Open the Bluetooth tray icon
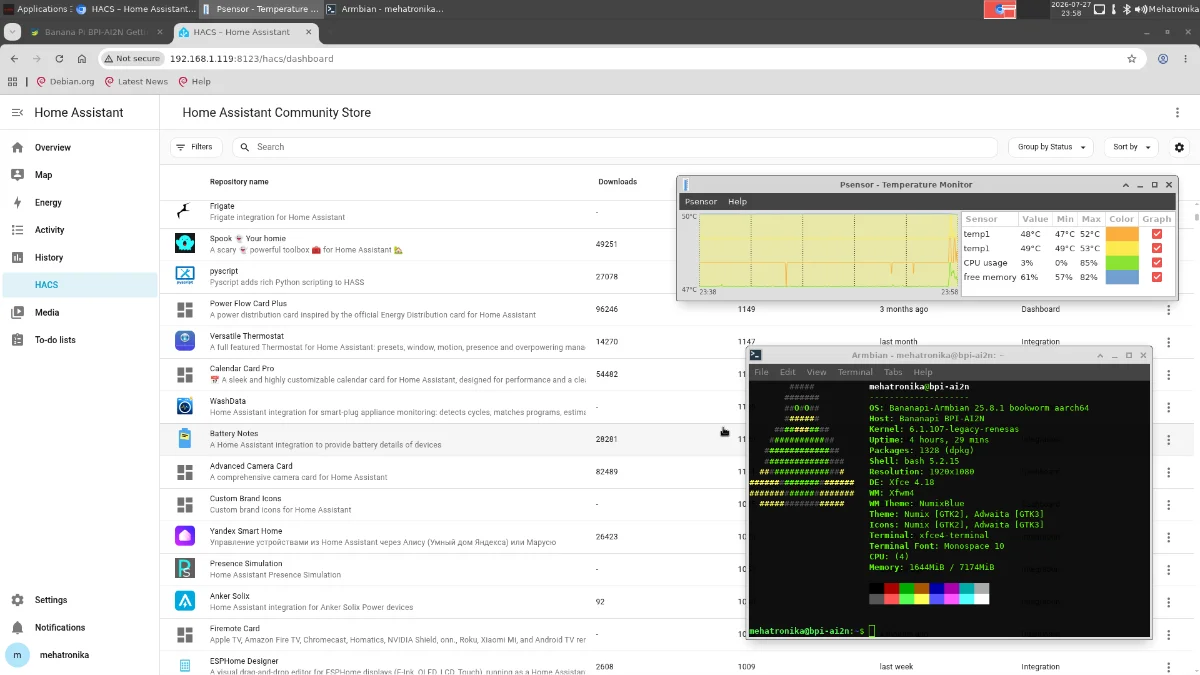The image size is (1200, 675). [x=1126, y=9]
